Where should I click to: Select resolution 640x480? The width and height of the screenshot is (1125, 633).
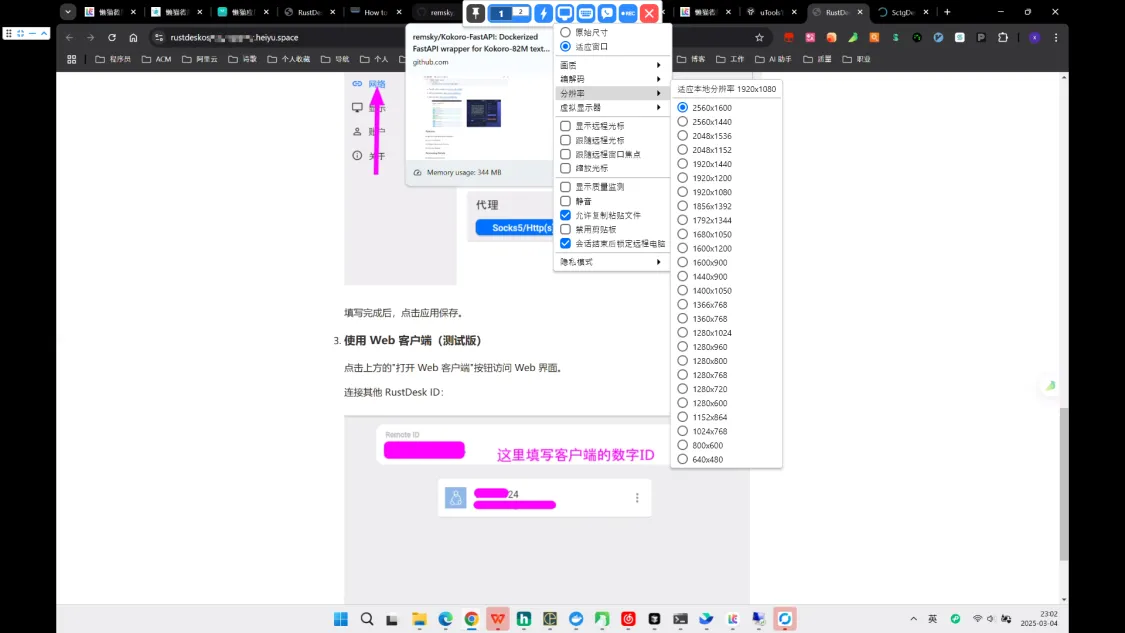click(x=700, y=459)
